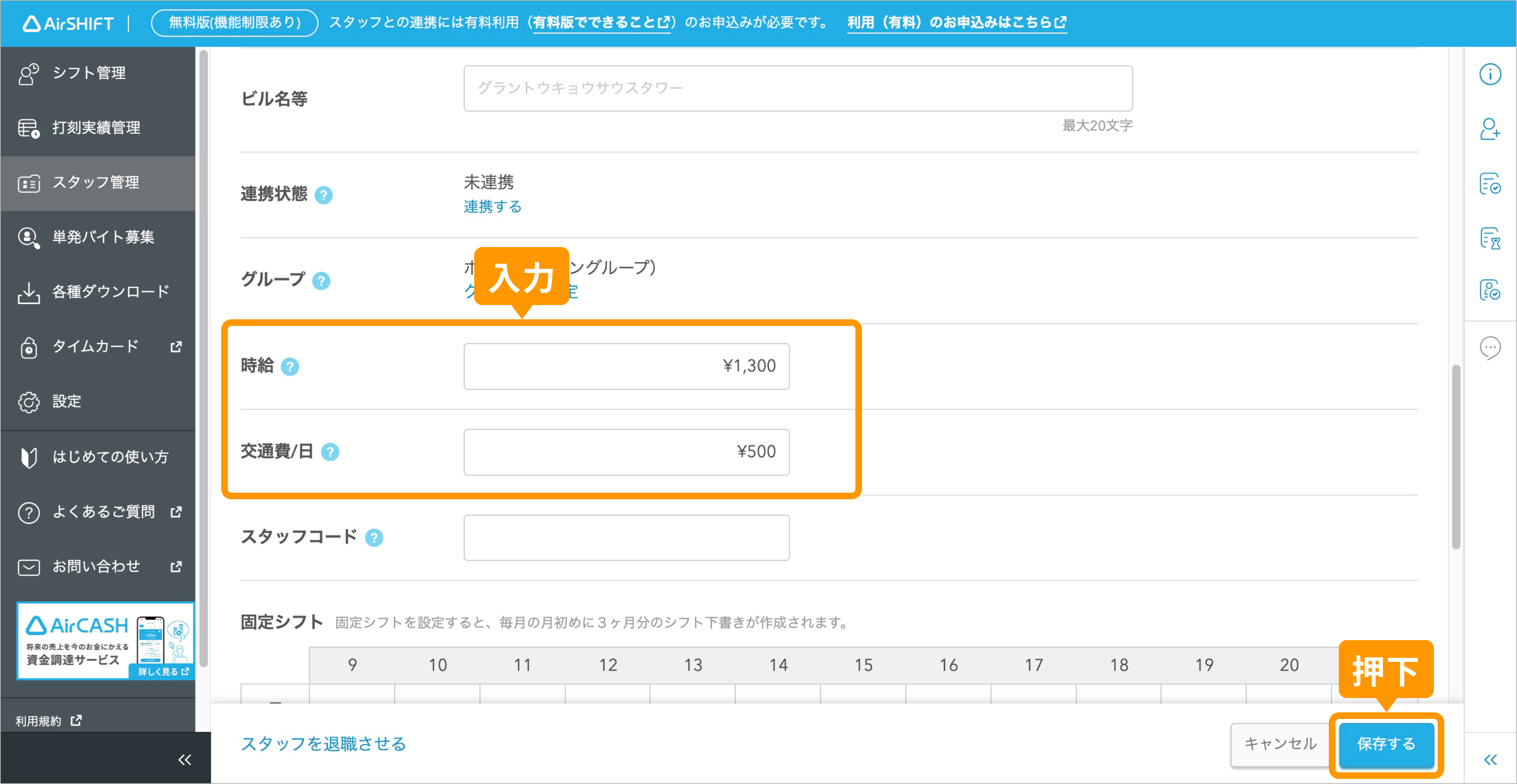The image size is (1517, 784).
Task: Click the 打刻実績管理 table icon
Action: [28, 128]
